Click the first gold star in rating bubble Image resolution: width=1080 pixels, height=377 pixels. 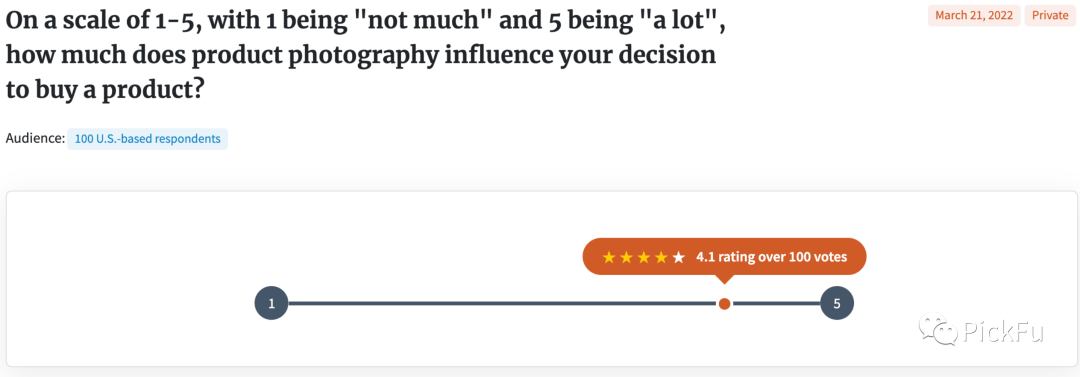coord(608,258)
